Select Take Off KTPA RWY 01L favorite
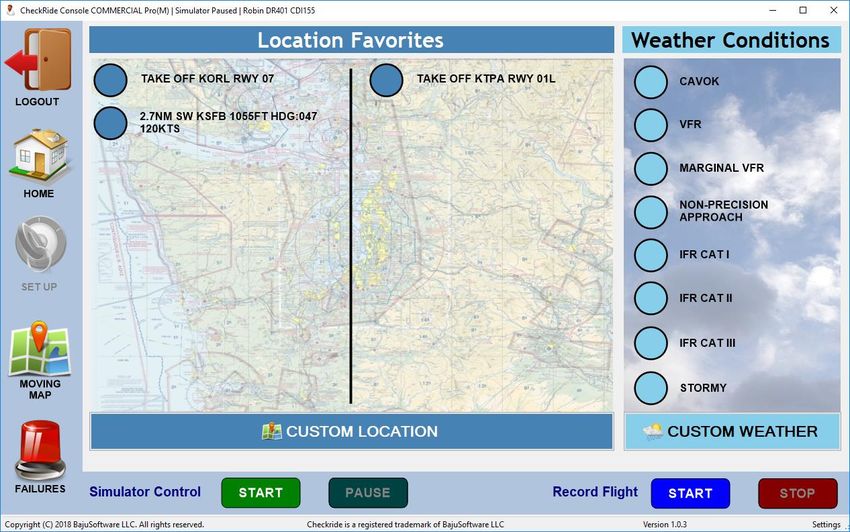Image resolution: width=850 pixels, height=532 pixels. coord(386,80)
